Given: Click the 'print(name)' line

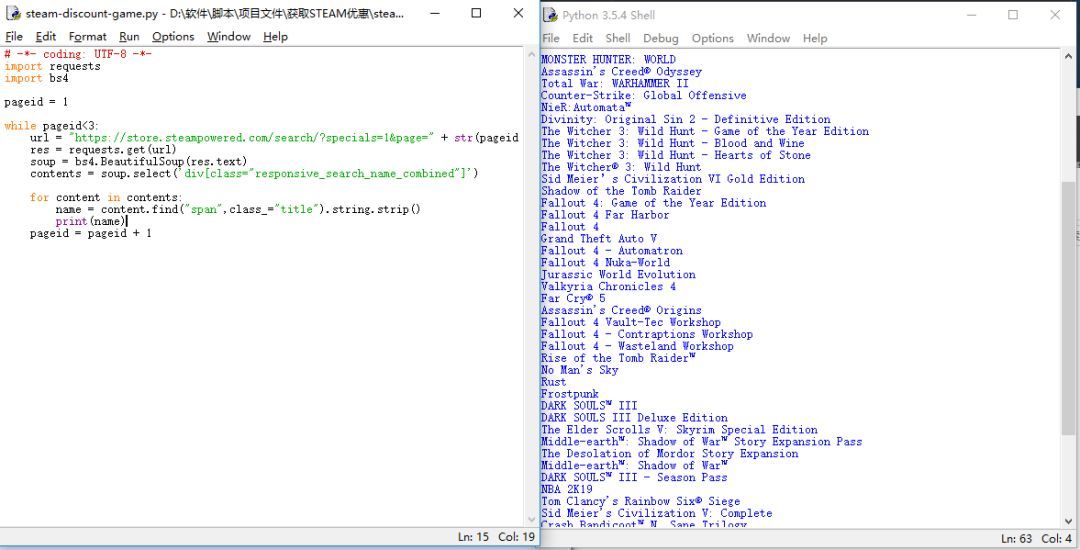Looking at the screenshot, I should pyautogui.click(x=92, y=221).
